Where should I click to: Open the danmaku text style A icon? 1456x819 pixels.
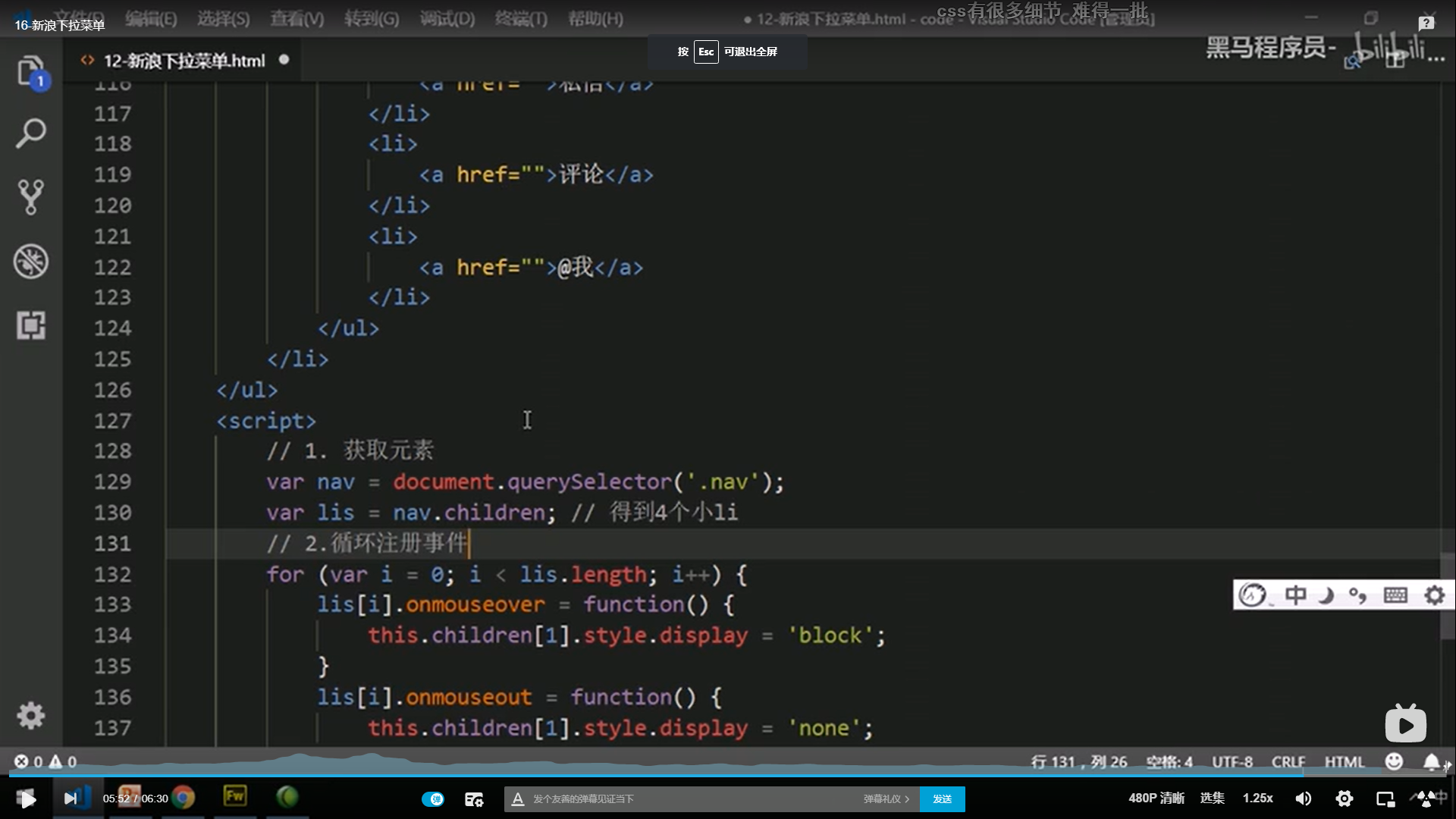tap(518, 799)
